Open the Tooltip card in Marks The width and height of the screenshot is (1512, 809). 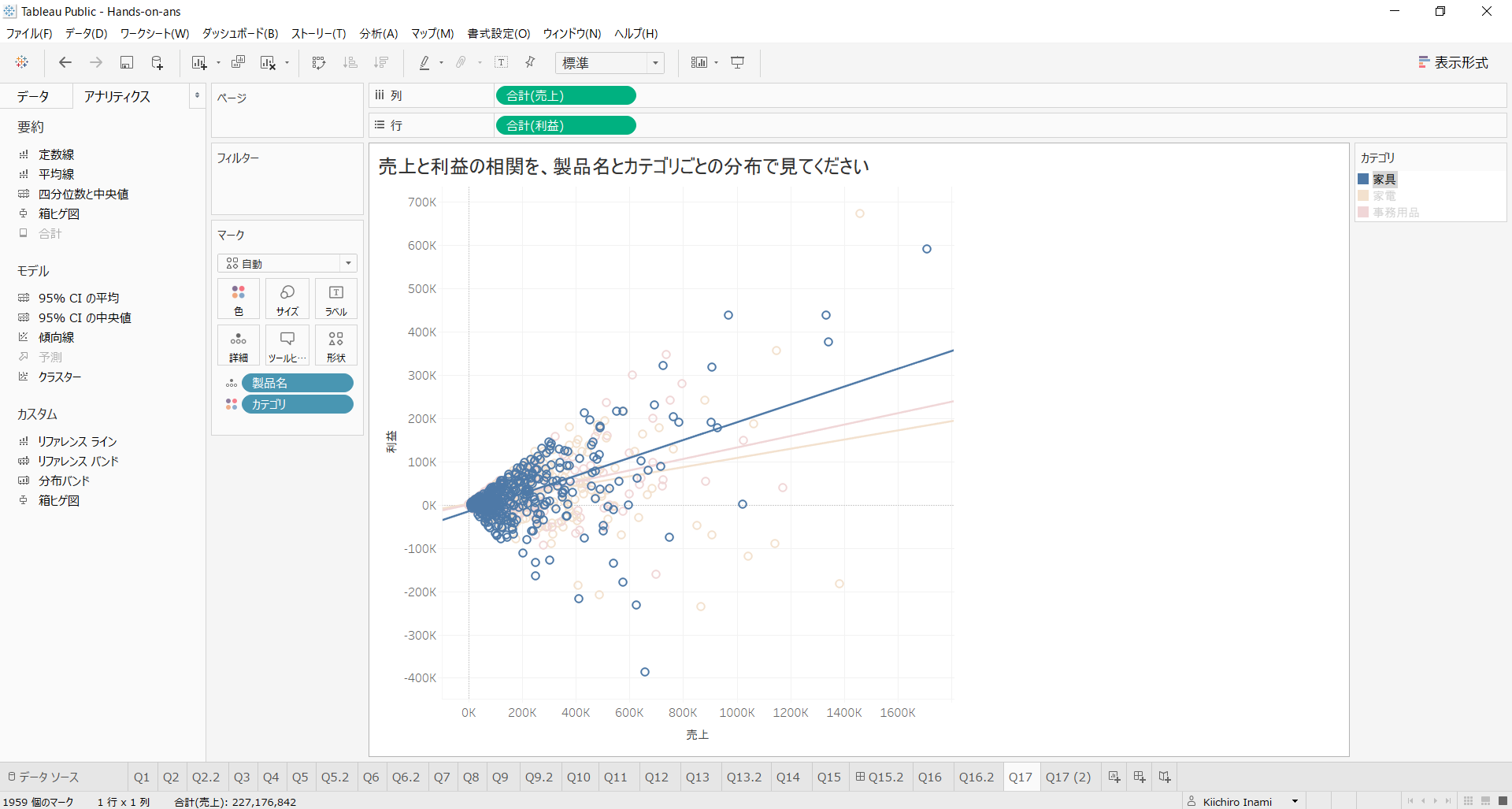coord(287,345)
